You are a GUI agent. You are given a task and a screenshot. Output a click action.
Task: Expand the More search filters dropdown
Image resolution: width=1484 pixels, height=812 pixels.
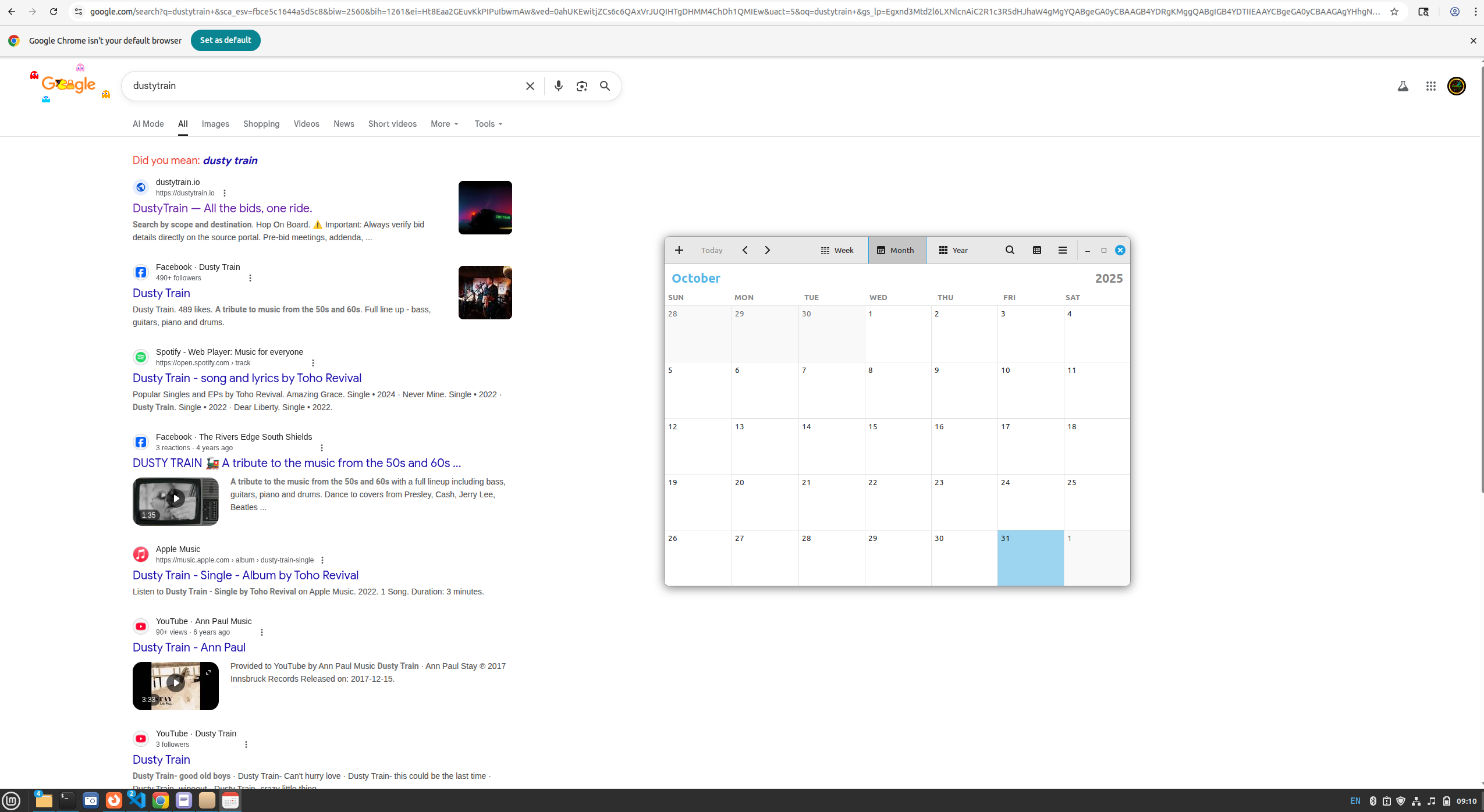445,124
